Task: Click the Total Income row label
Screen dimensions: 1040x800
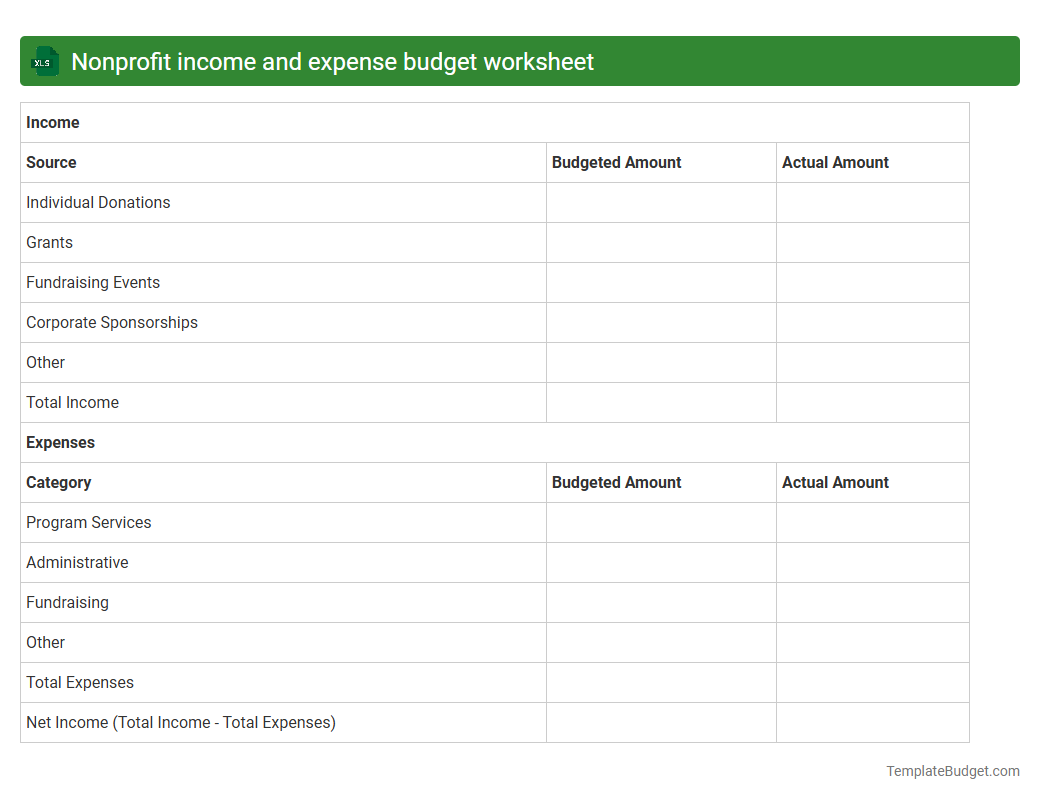Action: [72, 402]
